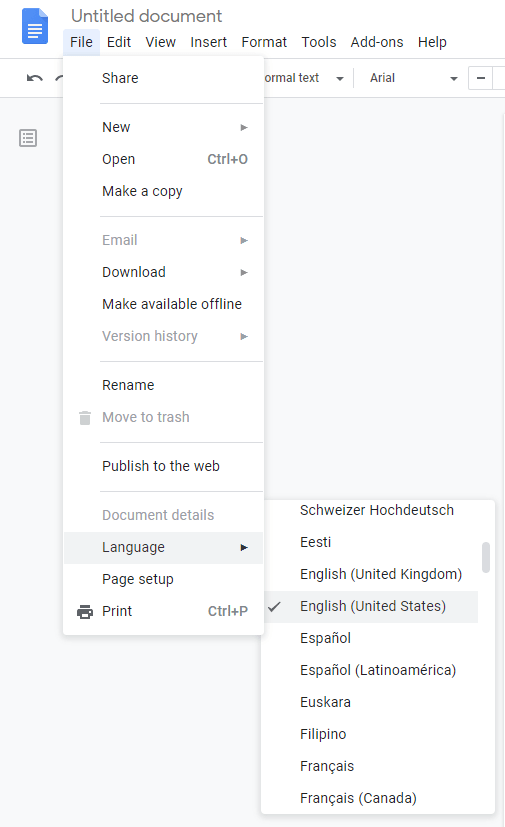Select Publish to the web
505x827 pixels.
point(163,466)
